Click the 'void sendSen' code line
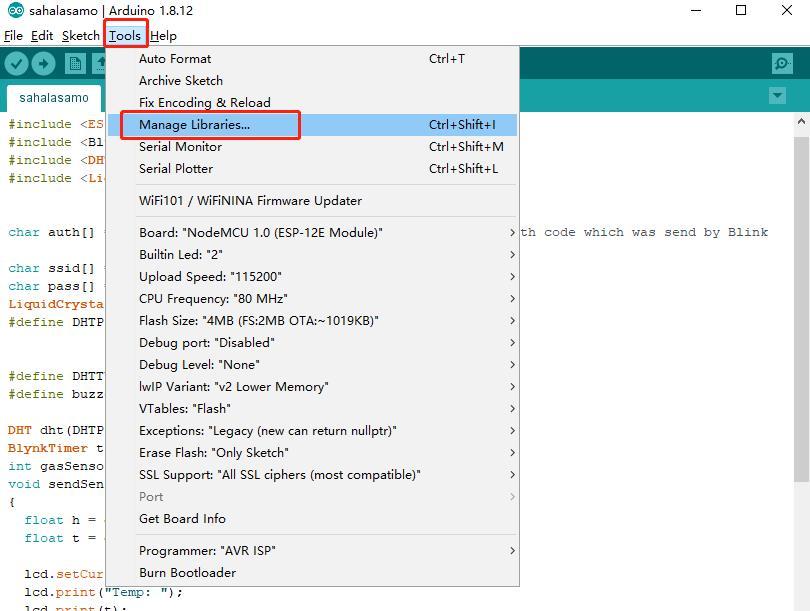The image size is (810, 611). click(x=56, y=484)
